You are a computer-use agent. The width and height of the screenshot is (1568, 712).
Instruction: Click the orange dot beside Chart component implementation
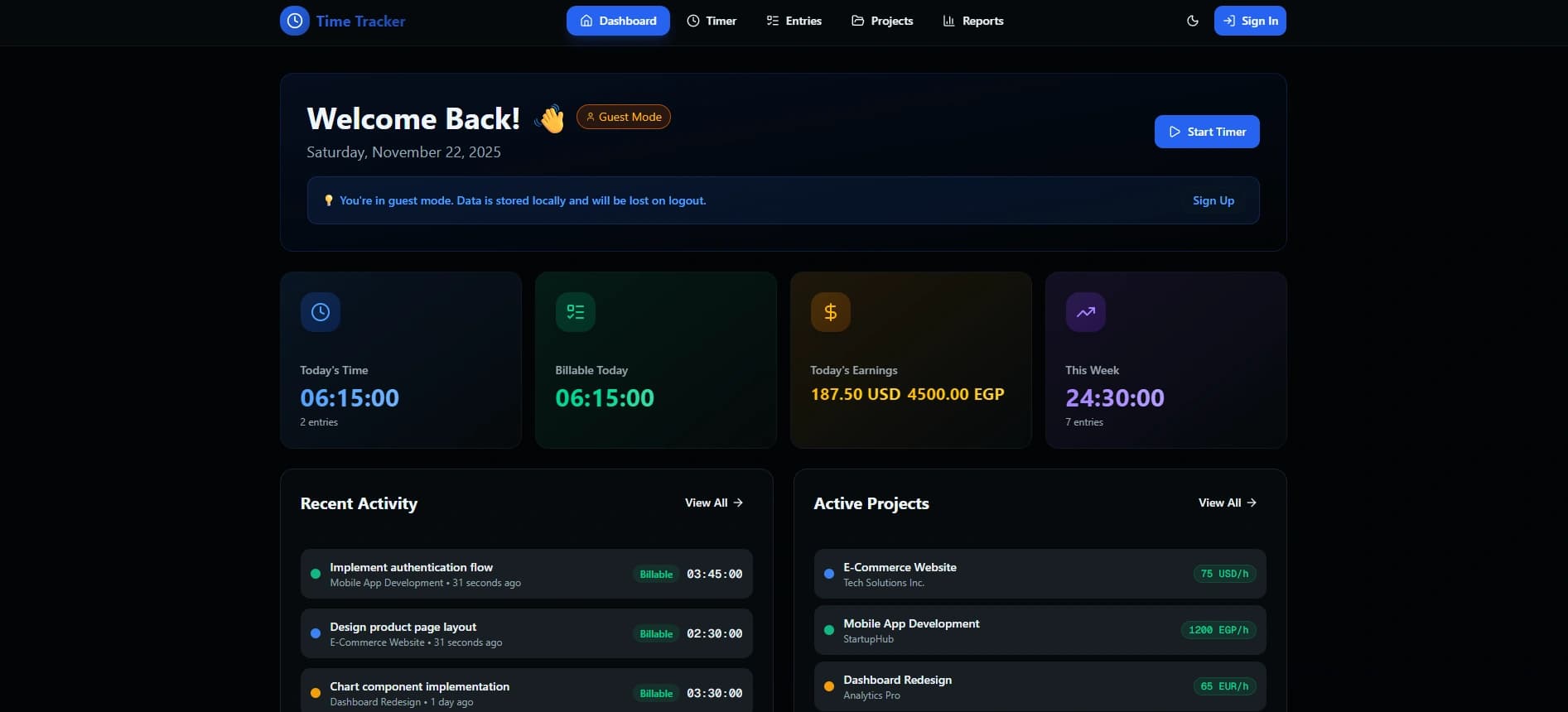316,693
